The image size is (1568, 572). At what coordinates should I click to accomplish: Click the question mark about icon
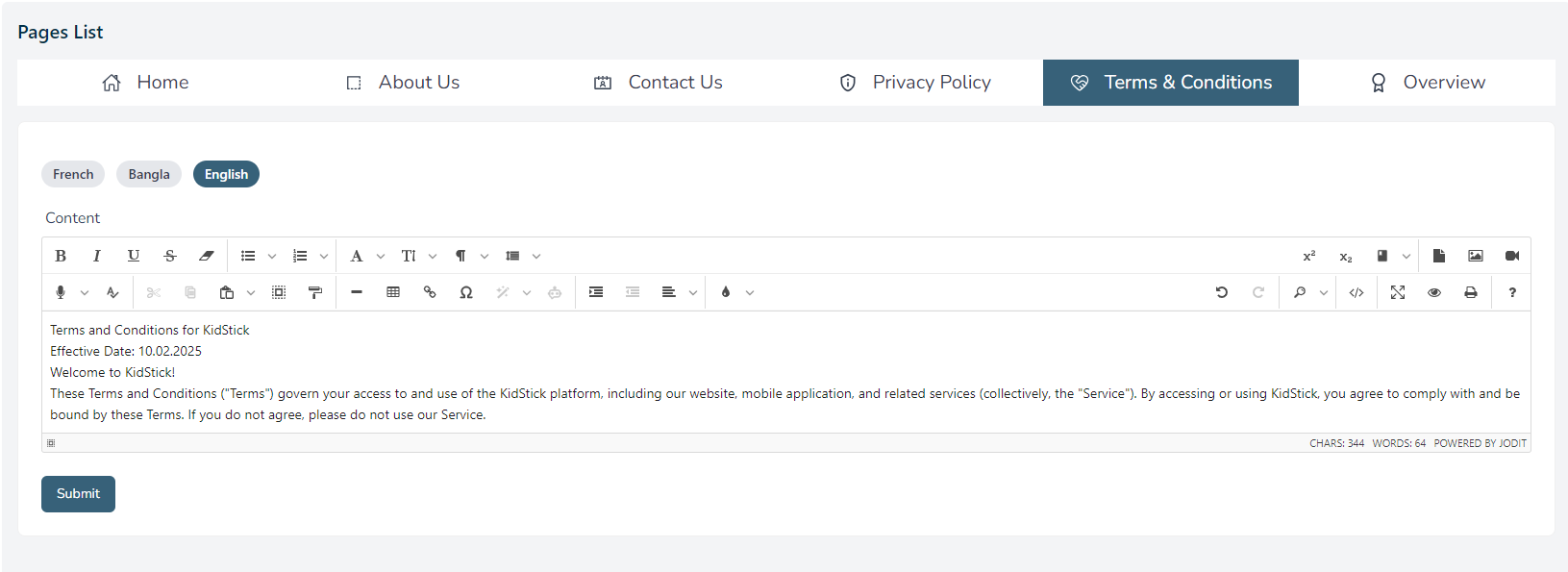coord(1512,292)
